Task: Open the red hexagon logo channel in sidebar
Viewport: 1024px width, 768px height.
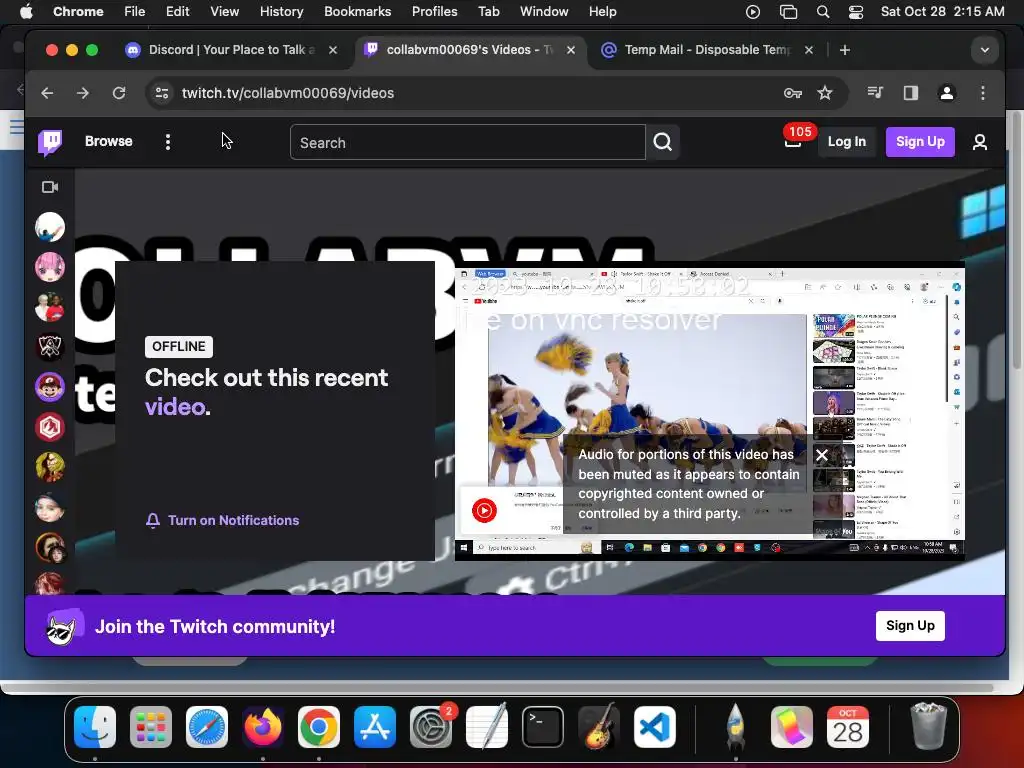Action: pos(50,427)
